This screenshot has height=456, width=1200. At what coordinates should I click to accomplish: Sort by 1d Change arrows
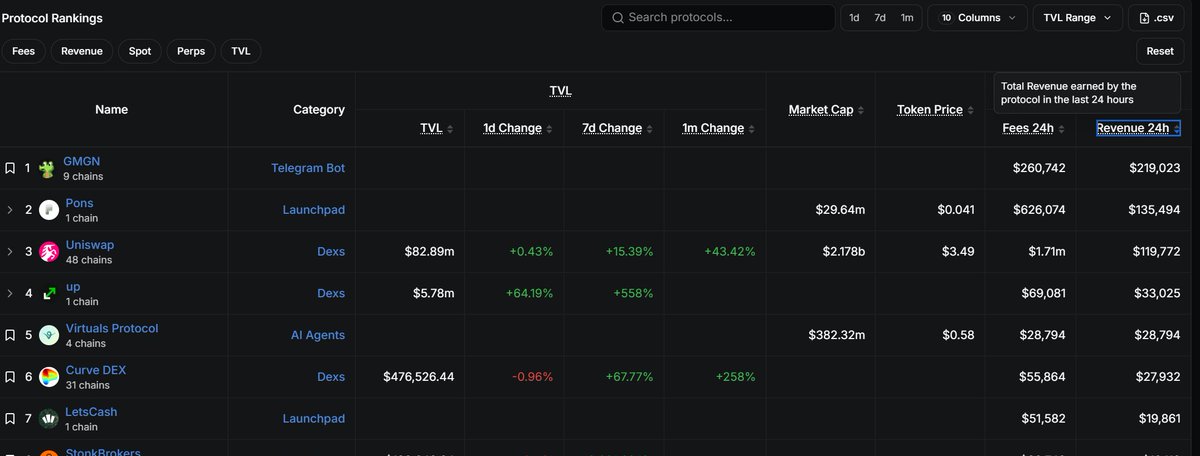550,128
